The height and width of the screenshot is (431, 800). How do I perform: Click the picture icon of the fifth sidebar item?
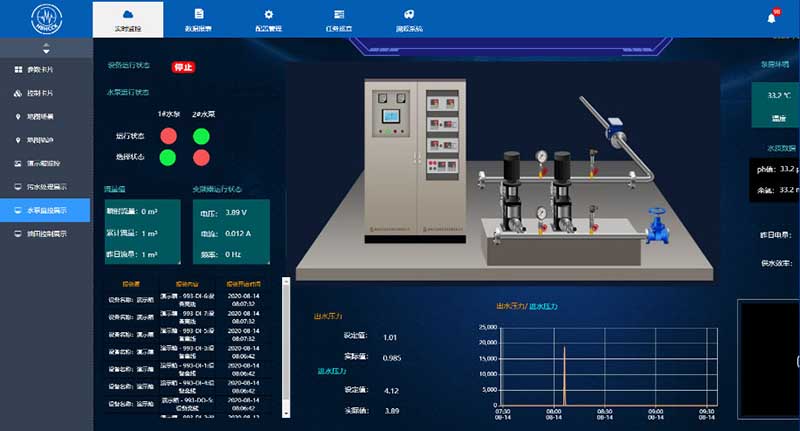pos(18,163)
